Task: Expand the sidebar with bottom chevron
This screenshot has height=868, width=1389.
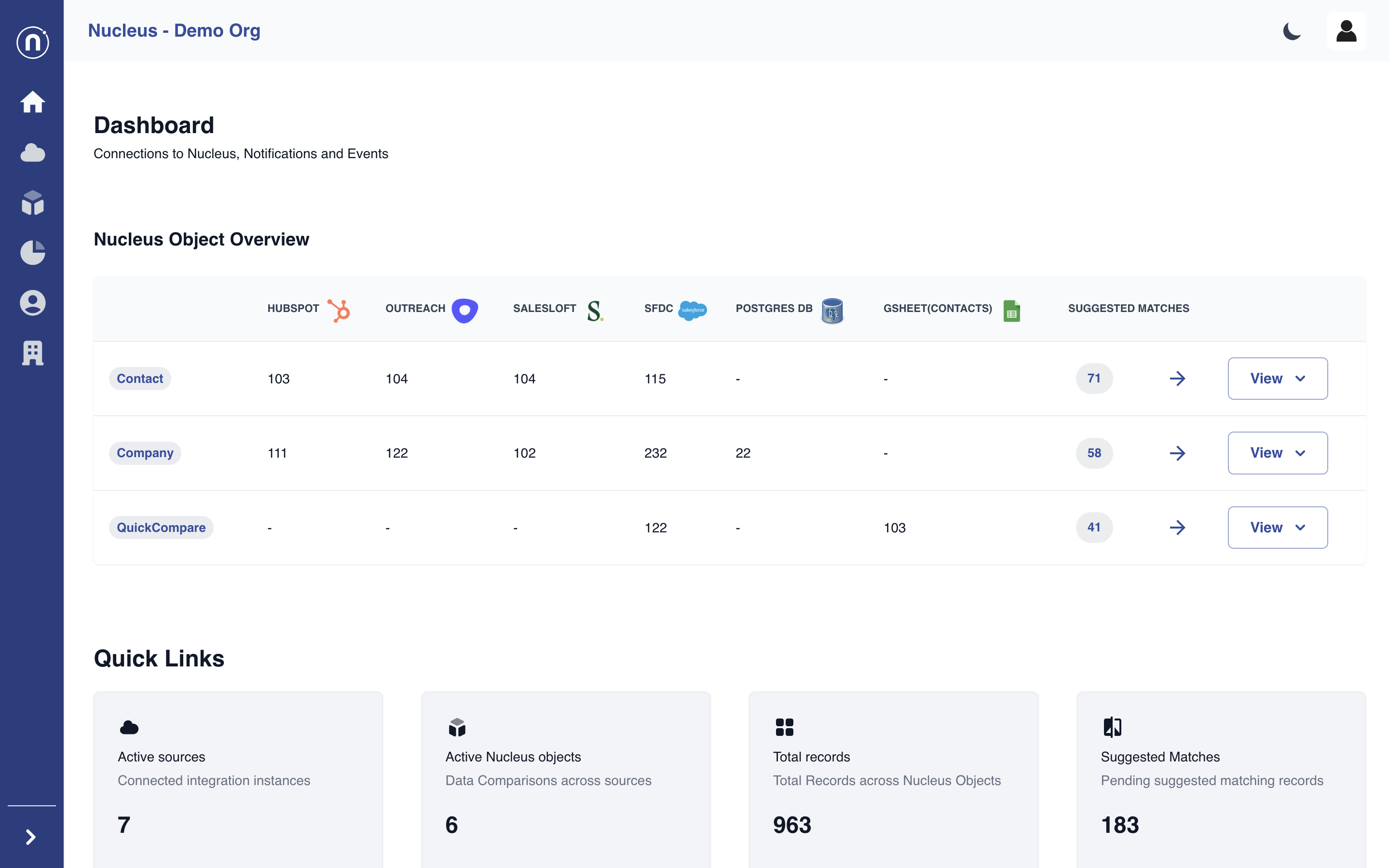Action: click(31, 837)
